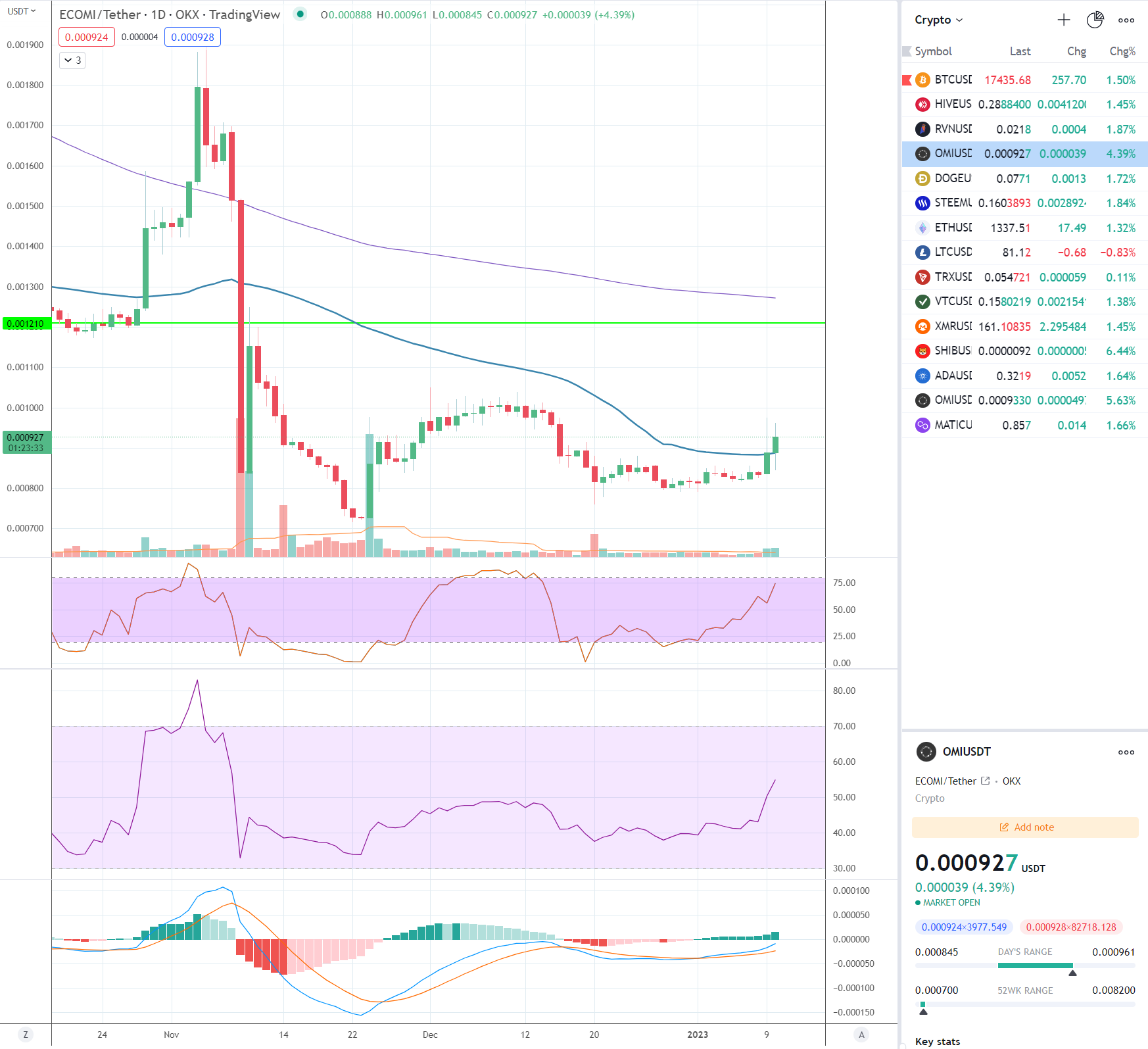Sort watchlist by Chg% column
The image size is (1148, 1049).
point(1122,51)
